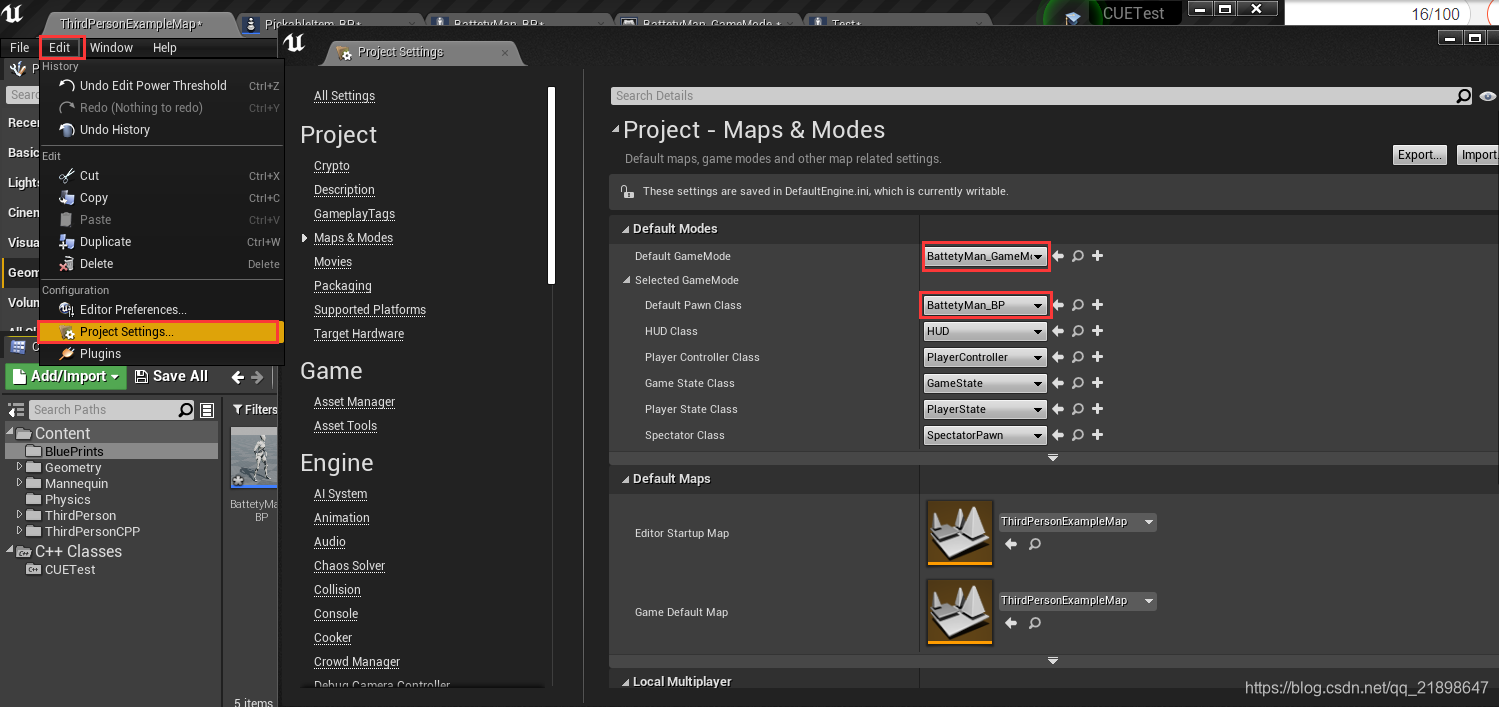Click settings category list scrollbar
Image resolution: width=1499 pixels, height=707 pixels.
click(550, 185)
